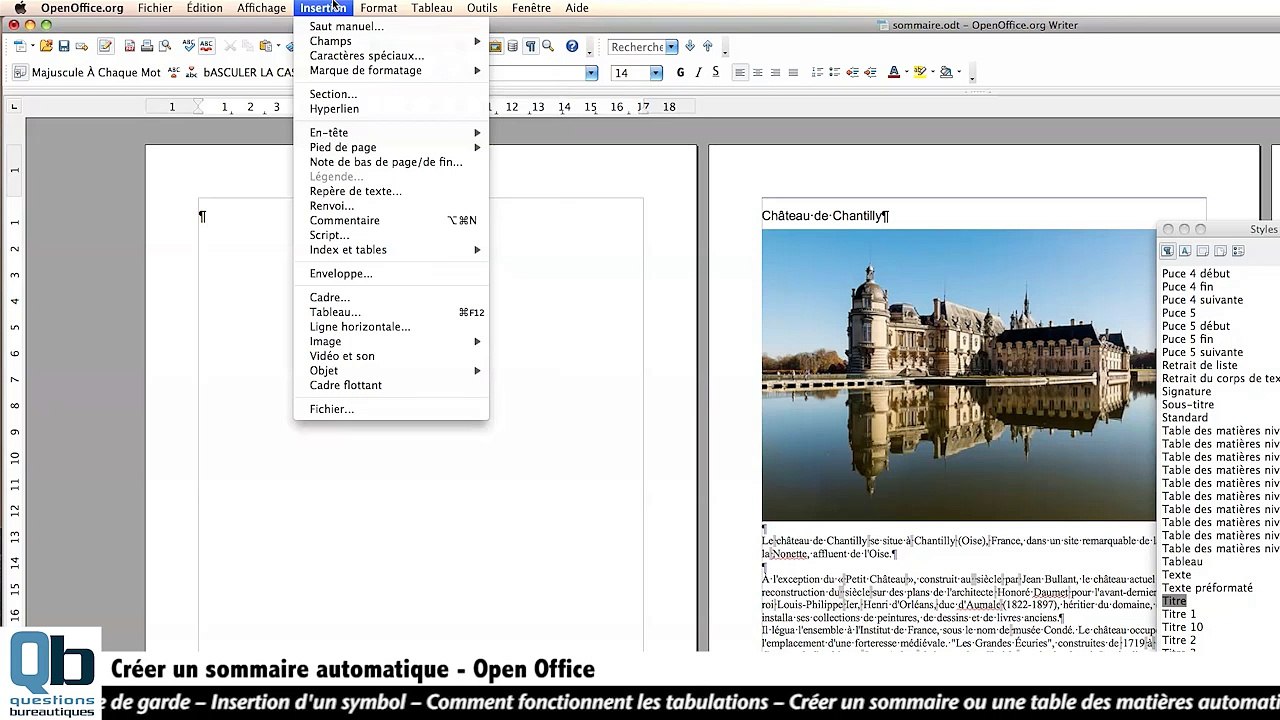Screen dimensions: 1280x720
Task: Choose Saut manuel from Insertion menu
Action: coord(346,27)
